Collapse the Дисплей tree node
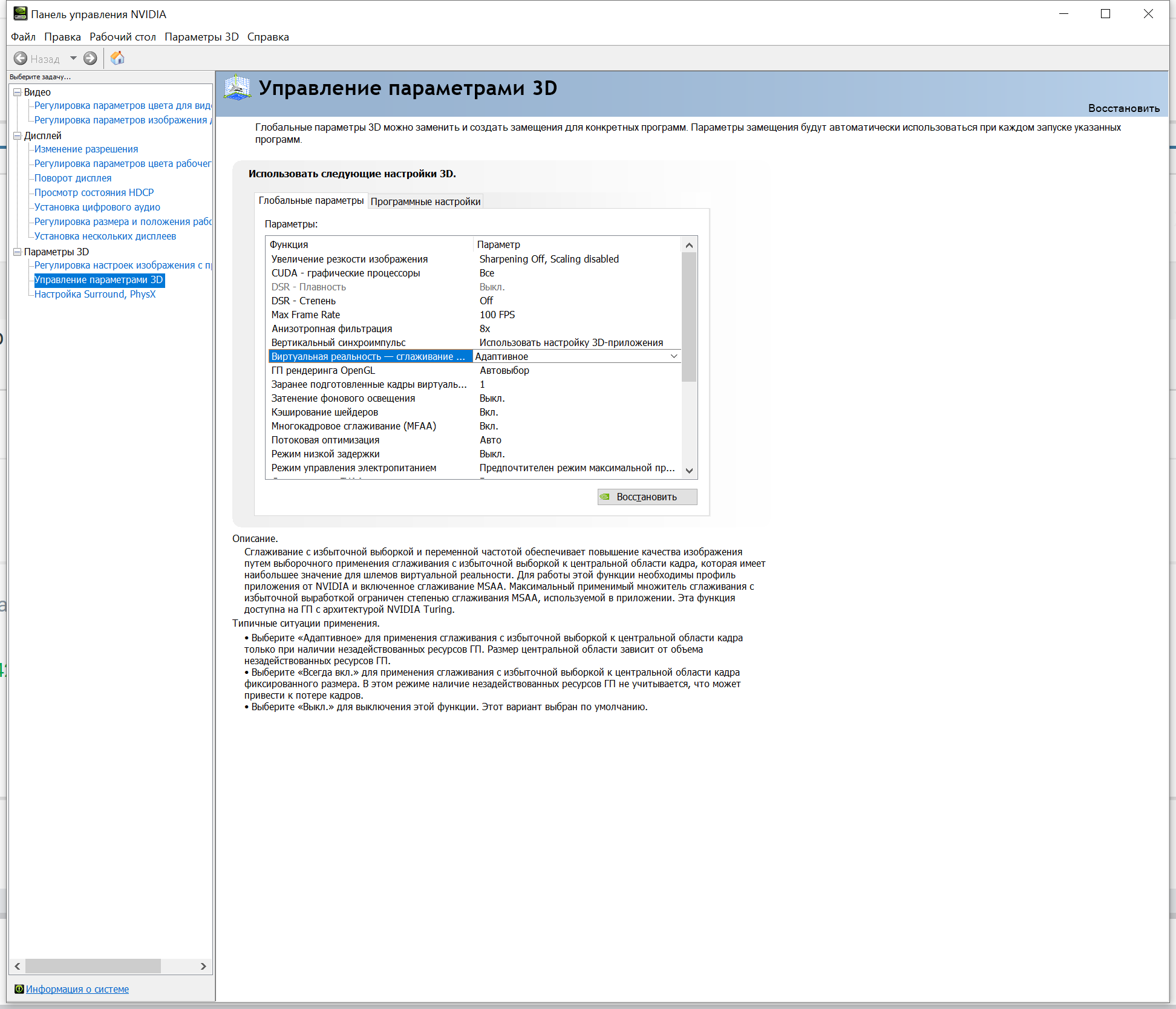The width and height of the screenshot is (1176, 1009). click(x=18, y=136)
